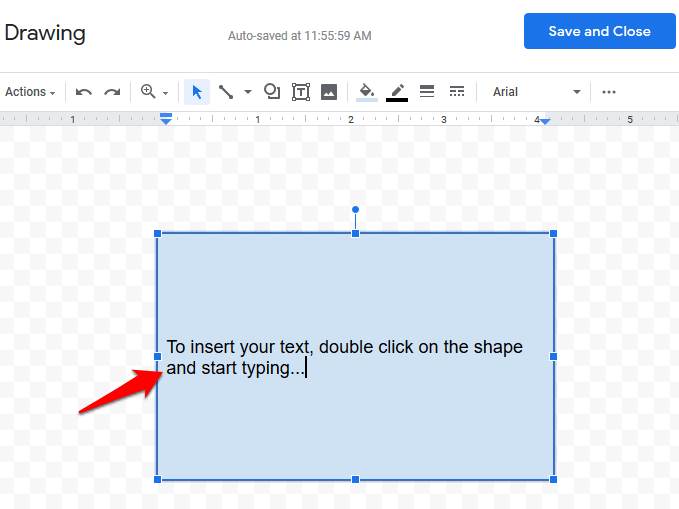Click the bottom-center resize handle of shape
This screenshot has width=679, height=509.
(x=356, y=479)
